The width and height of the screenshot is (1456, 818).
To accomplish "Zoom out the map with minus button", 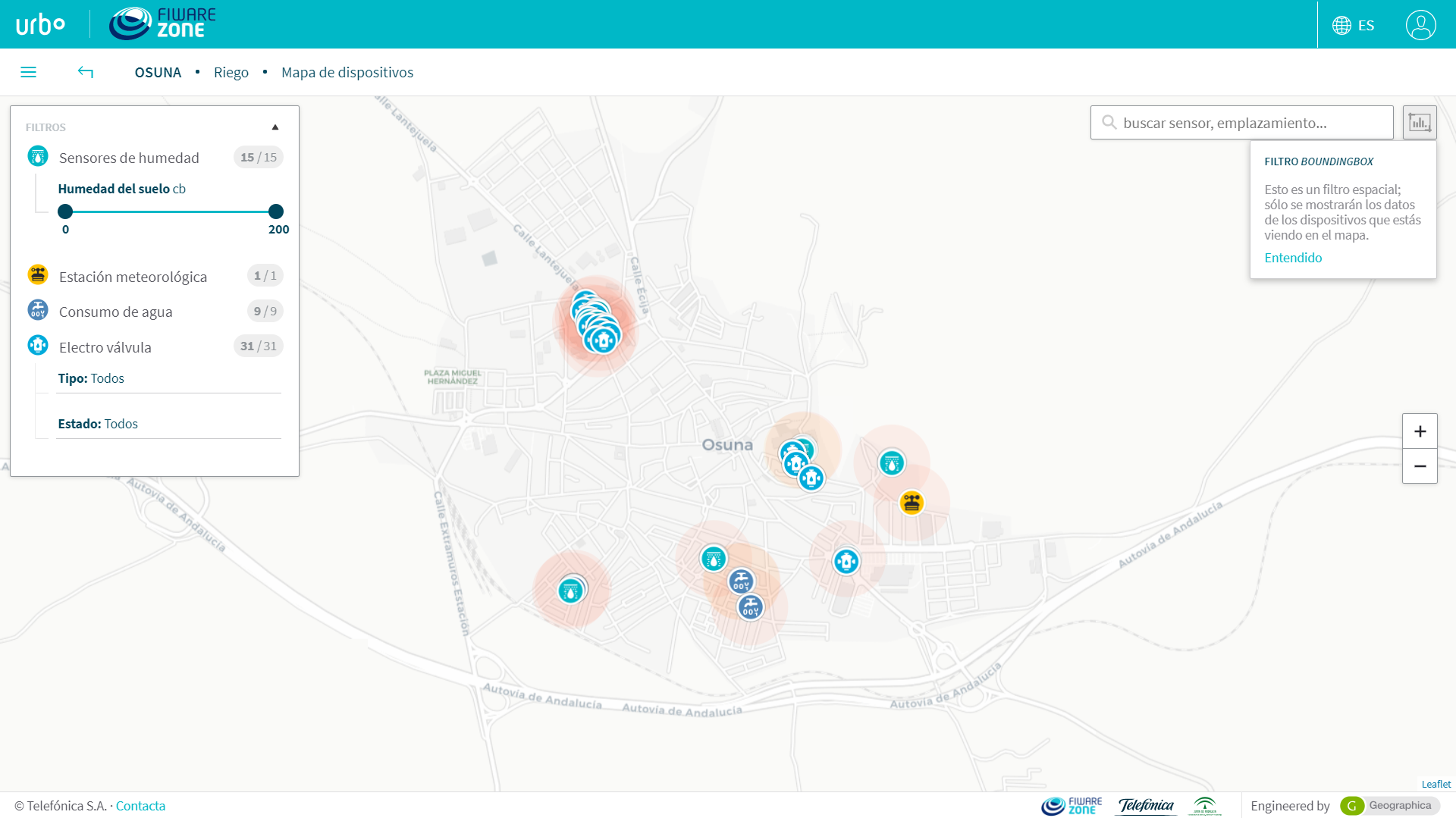I will [1420, 466].
